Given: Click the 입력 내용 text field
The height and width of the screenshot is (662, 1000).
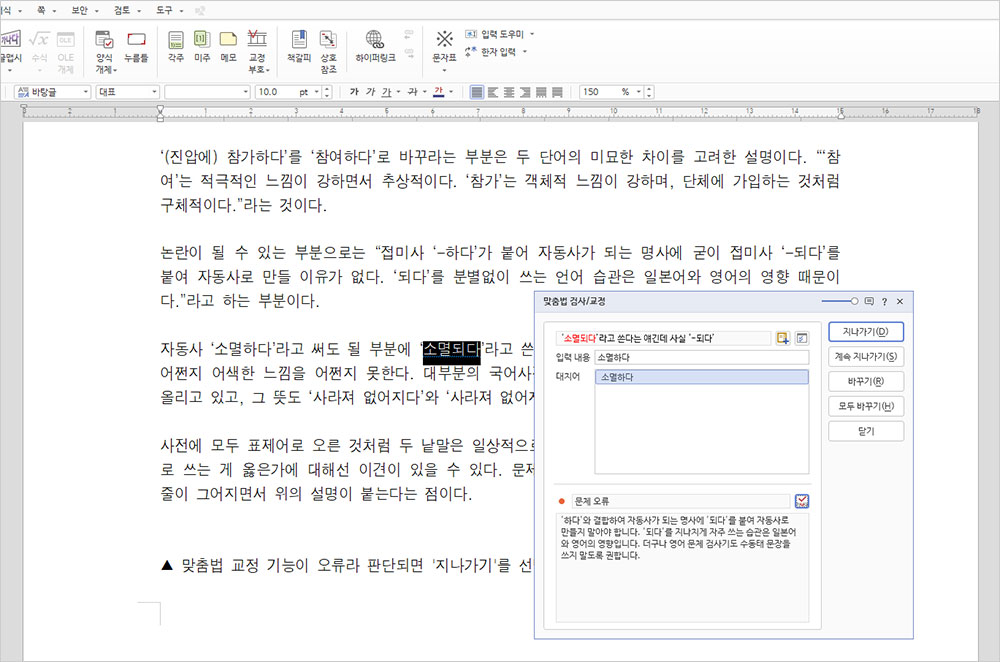Looking at the screenshot, I should (702, 357).
